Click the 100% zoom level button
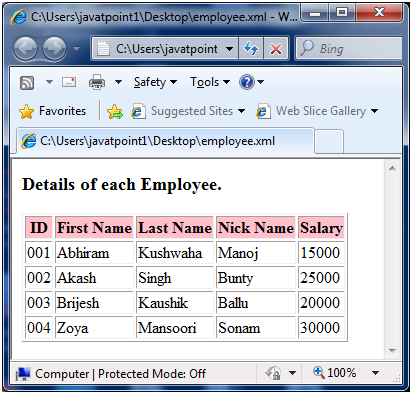Viewport: 412px width, 394px height. pyautogui.click(x=335, y=373)
